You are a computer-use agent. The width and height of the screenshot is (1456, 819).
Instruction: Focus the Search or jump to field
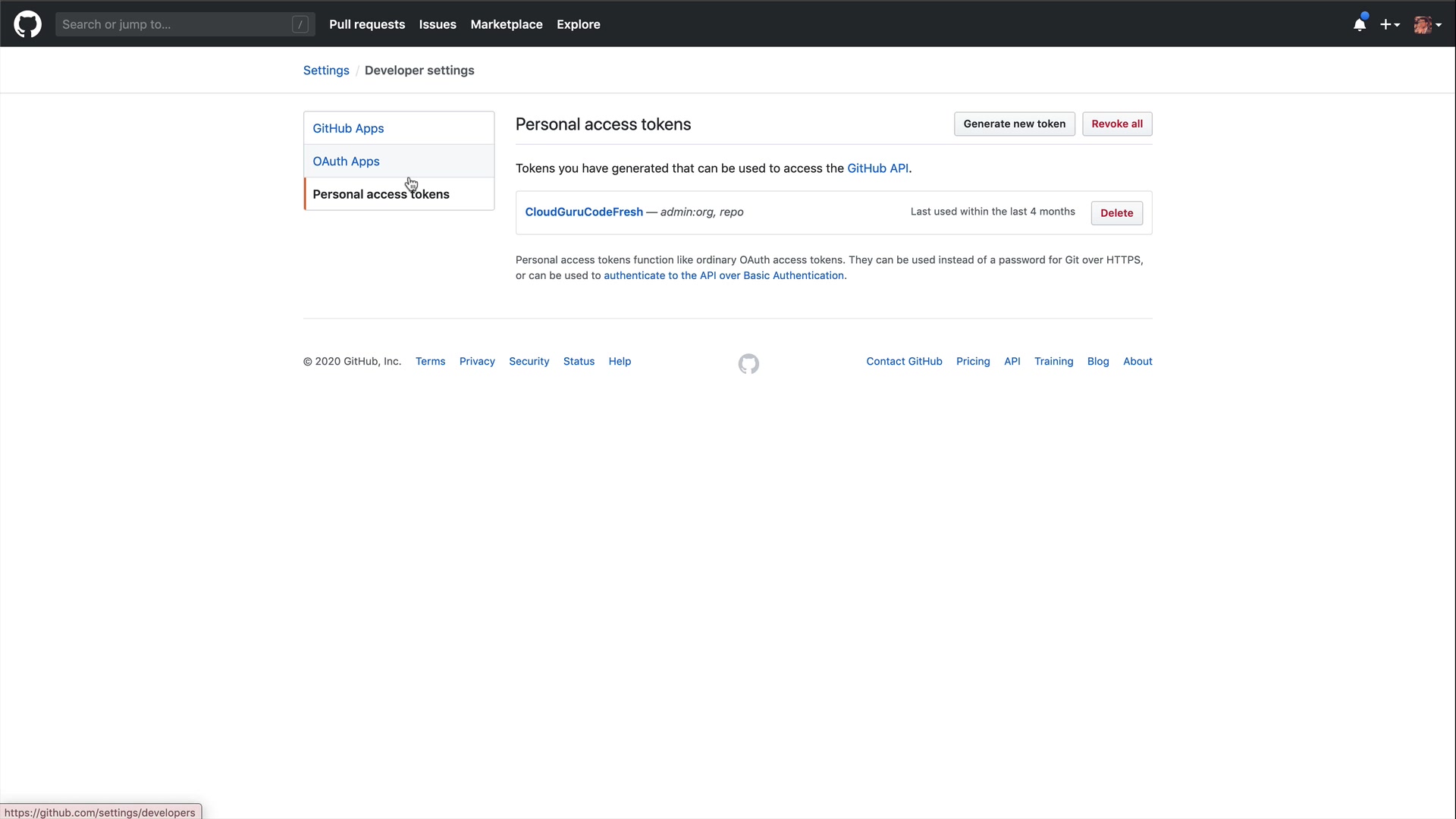tap(174, 24)
